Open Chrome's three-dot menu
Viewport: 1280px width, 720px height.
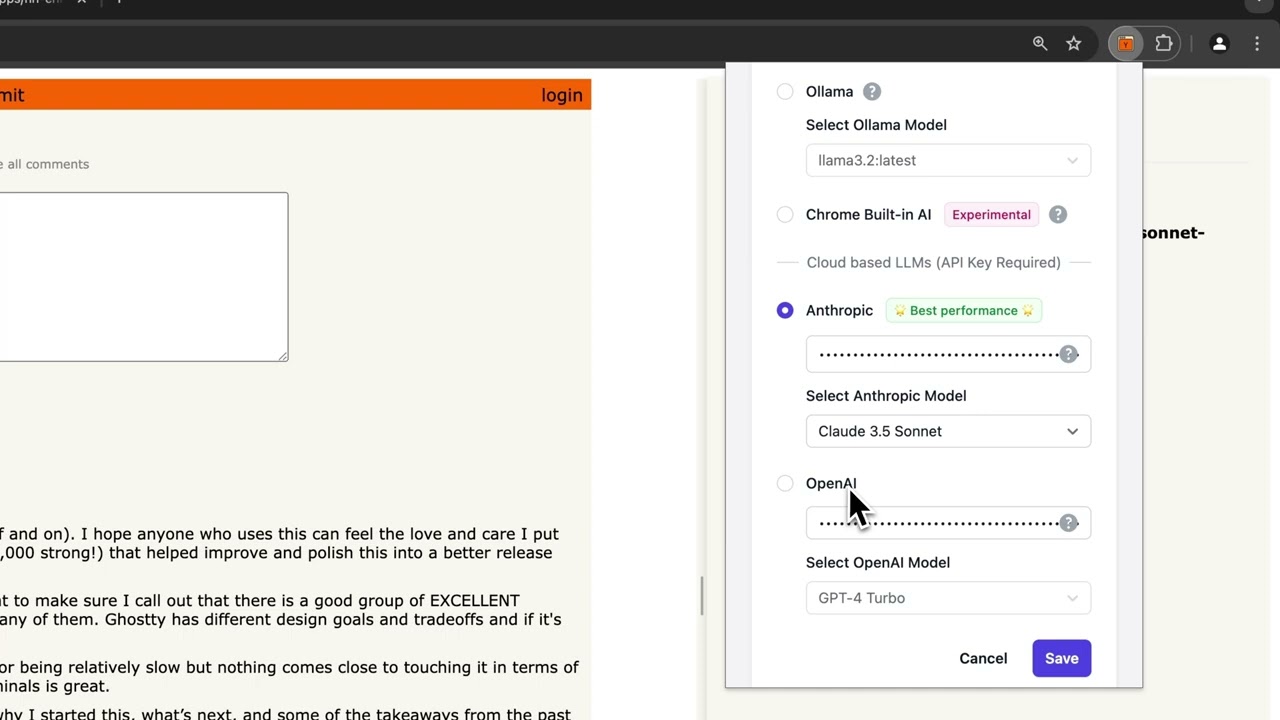click(x=1257, y=43)
